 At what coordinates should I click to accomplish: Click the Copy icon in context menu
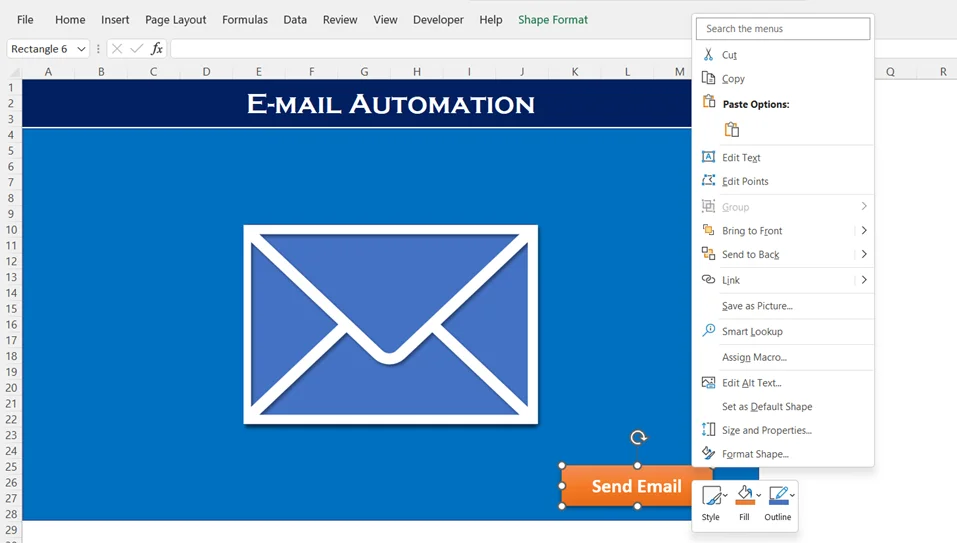708,78
